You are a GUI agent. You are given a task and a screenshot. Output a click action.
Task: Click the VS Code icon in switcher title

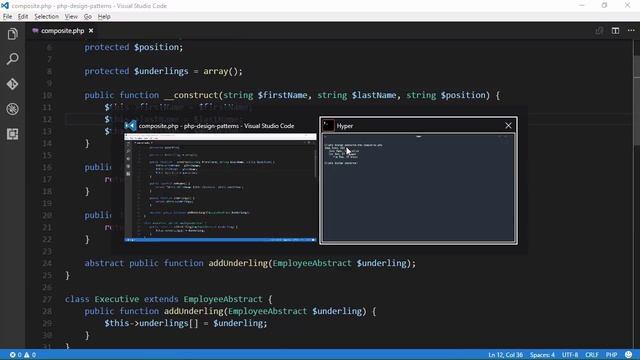click(x=130, y=126)
